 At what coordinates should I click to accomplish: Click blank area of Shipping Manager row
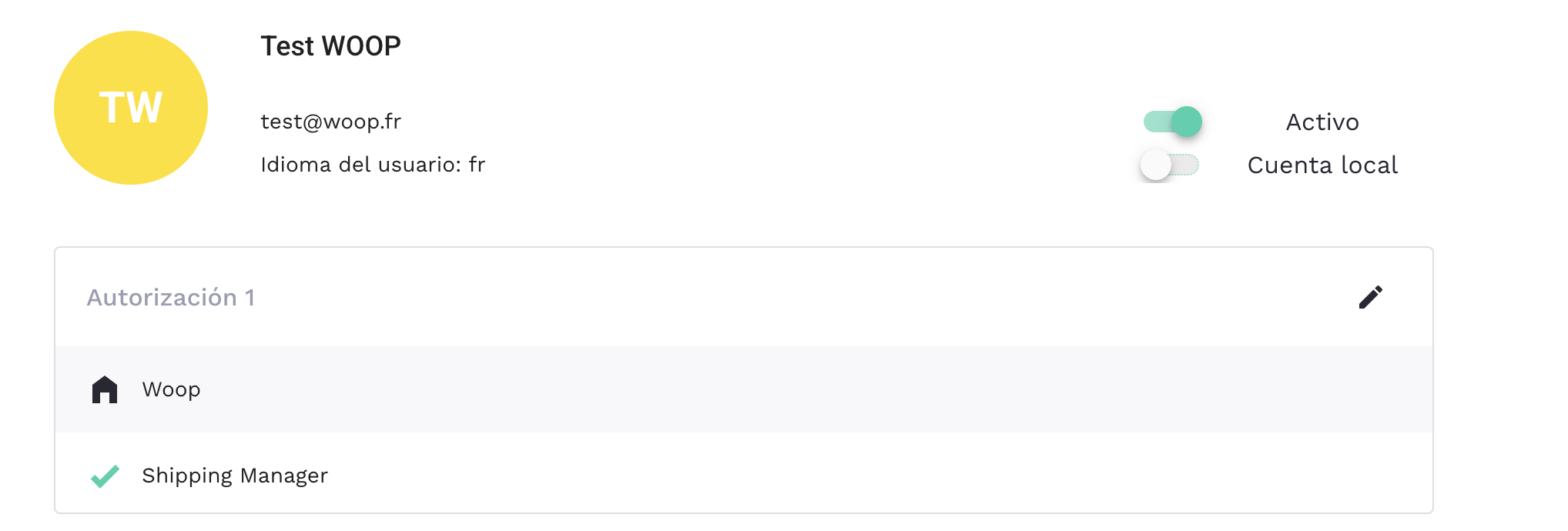(x=770, y=476)
